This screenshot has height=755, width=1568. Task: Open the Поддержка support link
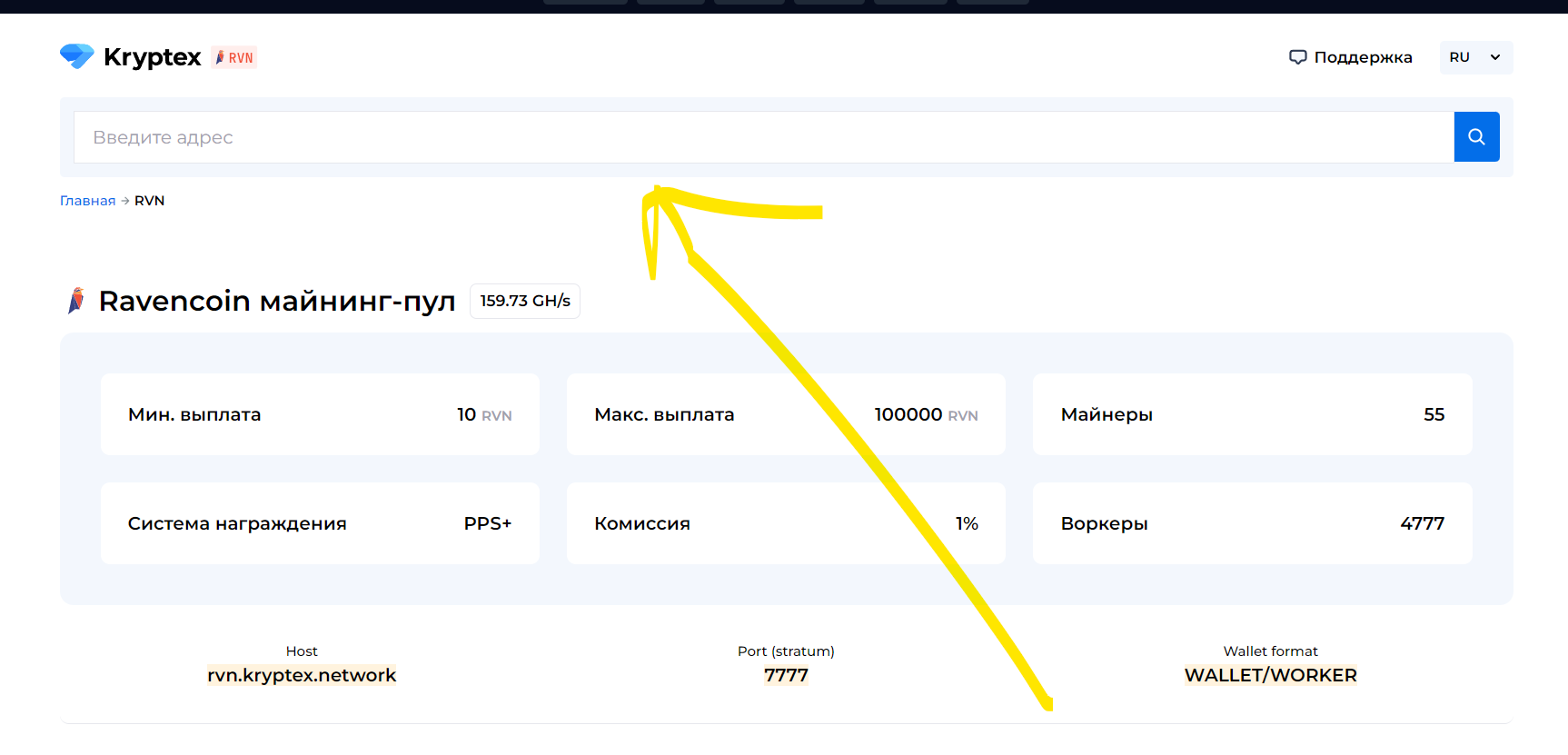[x=1363, y=57]
